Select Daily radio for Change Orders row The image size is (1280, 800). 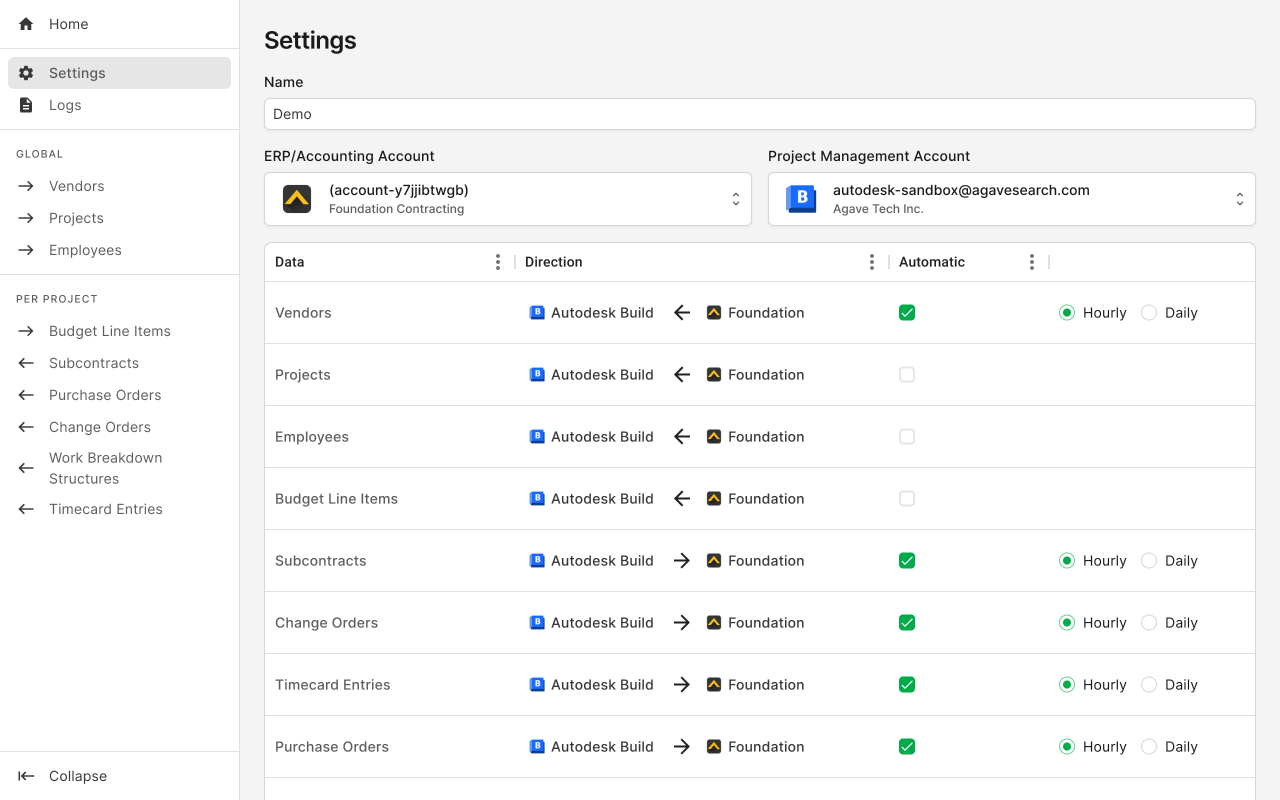(x=1149, y=623)
